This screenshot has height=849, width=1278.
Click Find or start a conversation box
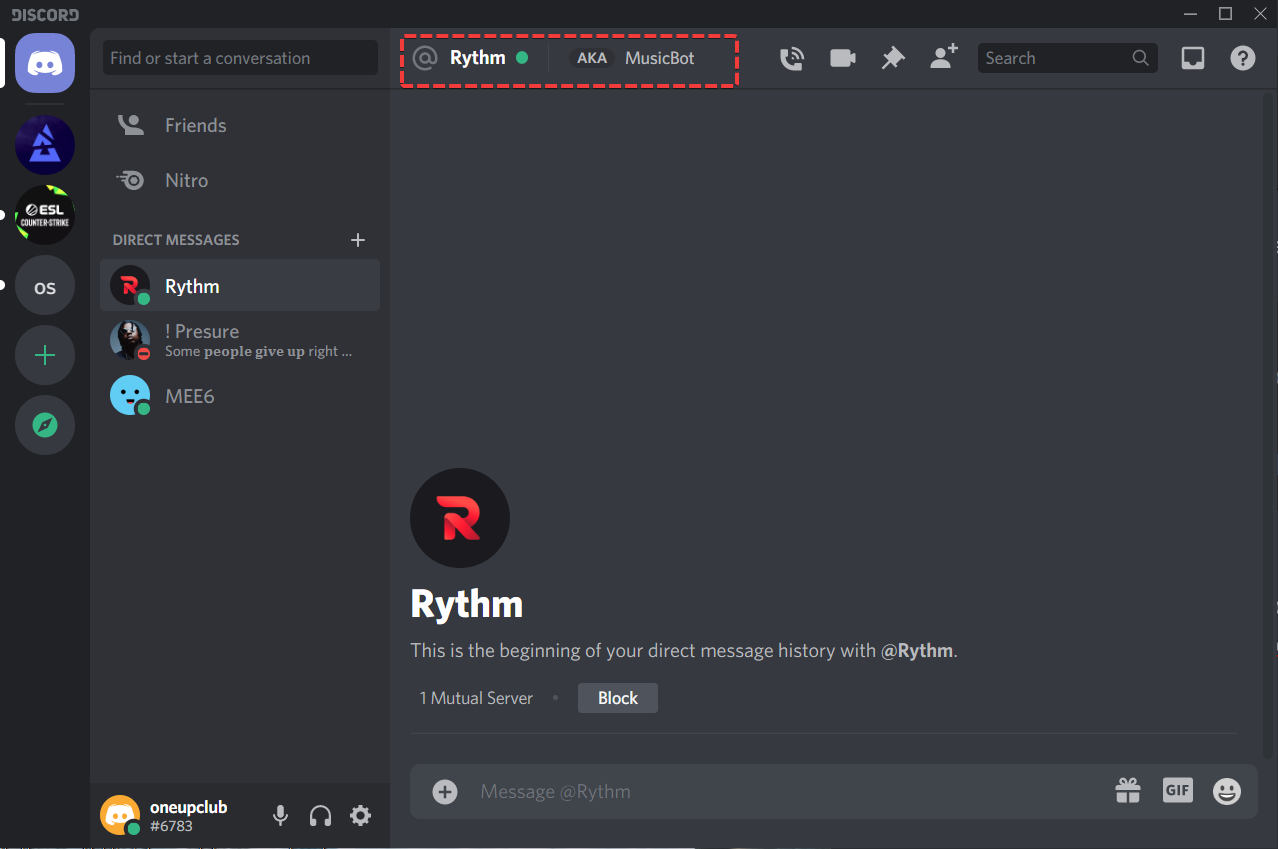(240, 58)
